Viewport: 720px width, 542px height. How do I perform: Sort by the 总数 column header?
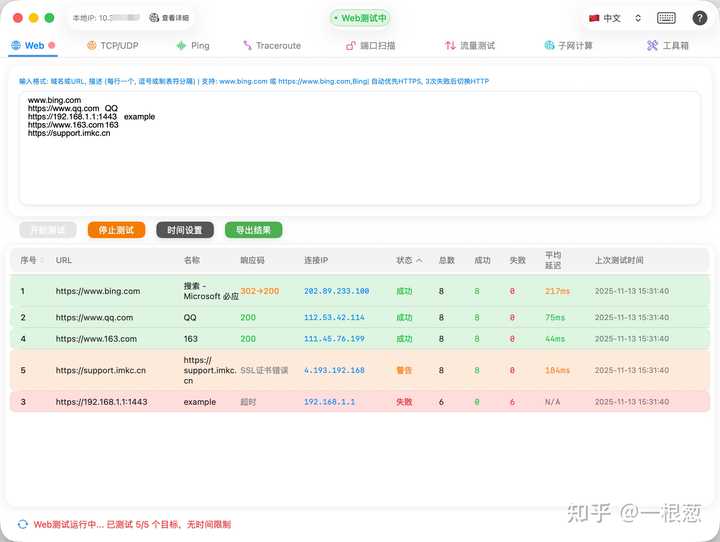pyautogui.click(x=446, y=260)
